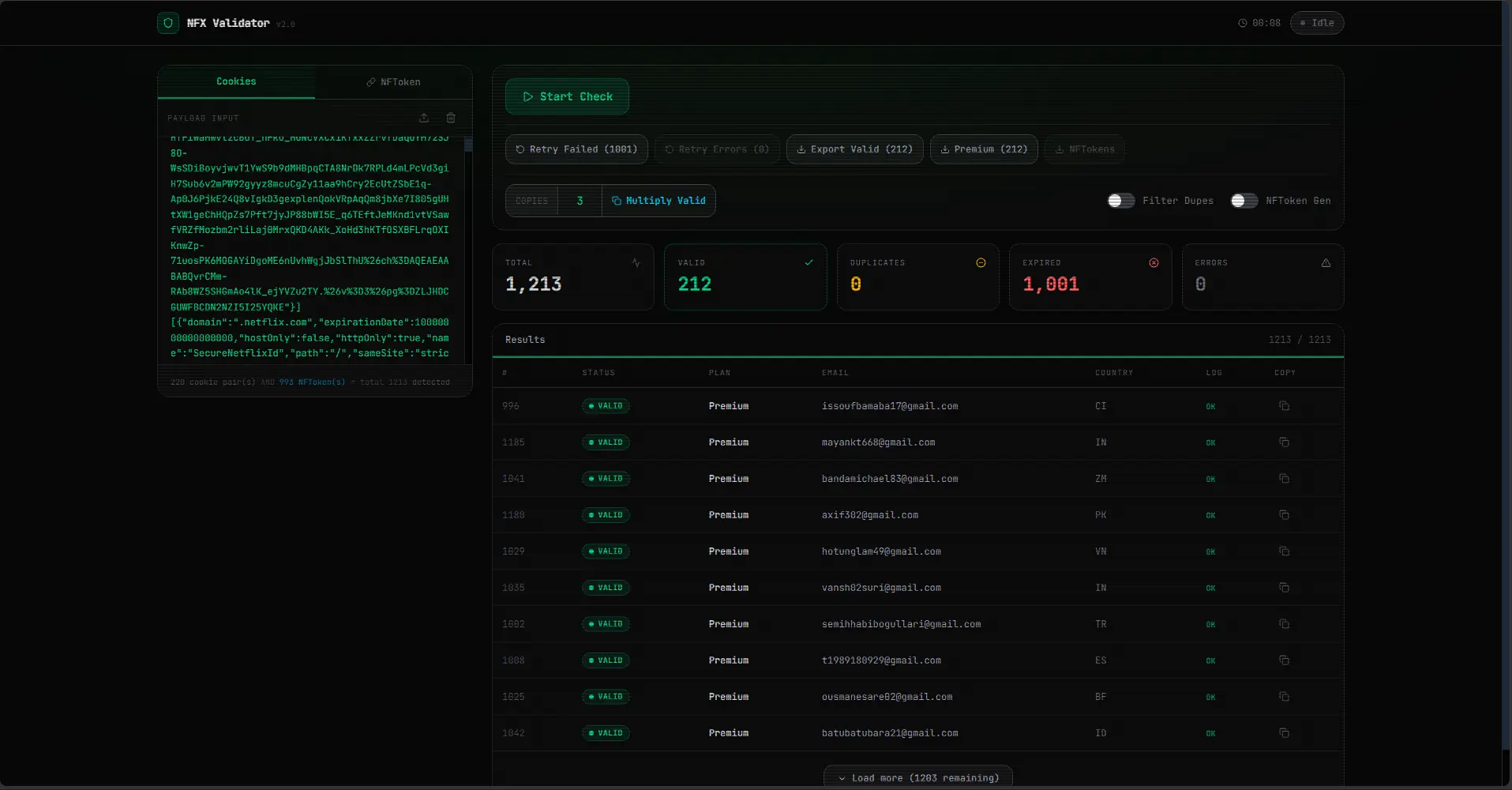Copy row for hotunglam49@gmail.com
1512x790 pixels.
pyautogui.click(x=1284, y=551)
